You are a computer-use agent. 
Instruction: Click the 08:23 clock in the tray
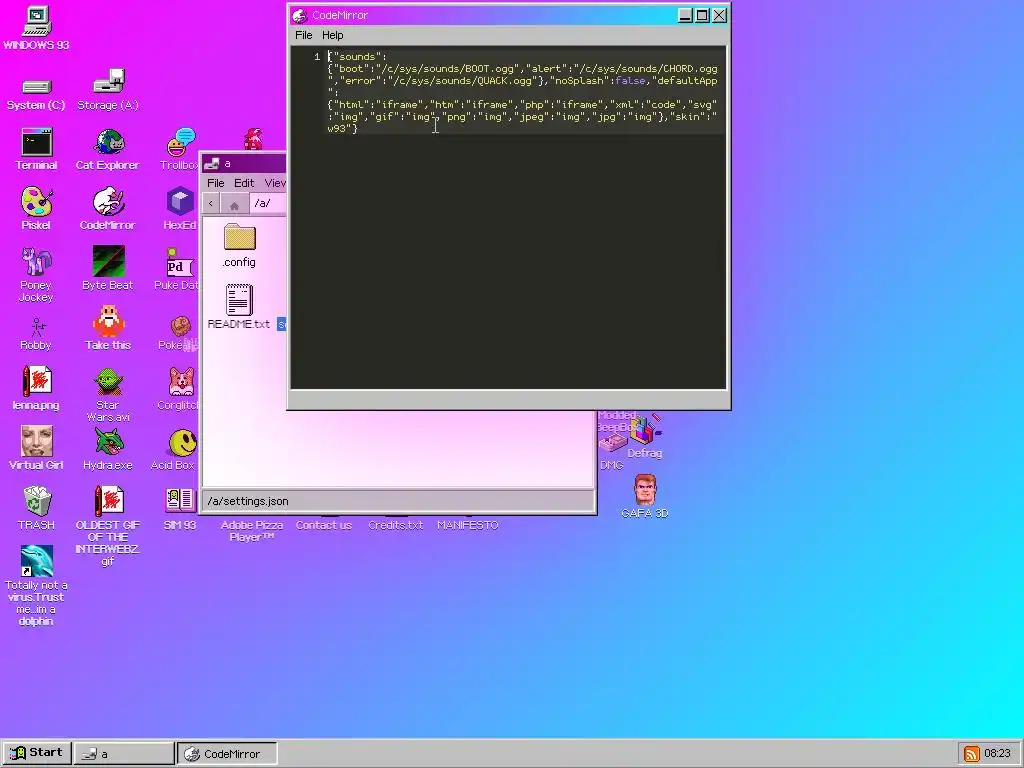click(x=997, y=754)
